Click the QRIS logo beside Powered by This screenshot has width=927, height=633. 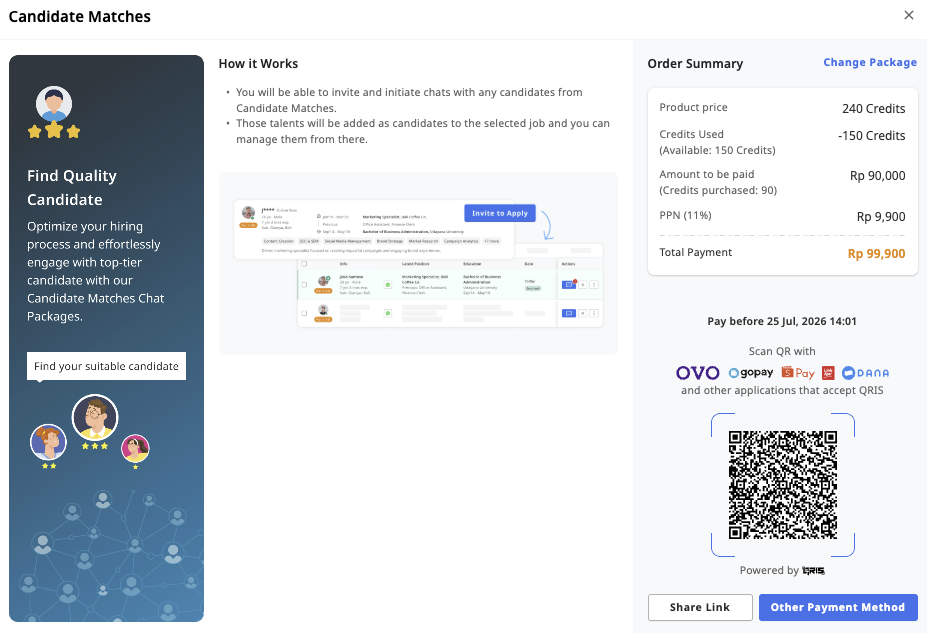click(x=813, y=570)
